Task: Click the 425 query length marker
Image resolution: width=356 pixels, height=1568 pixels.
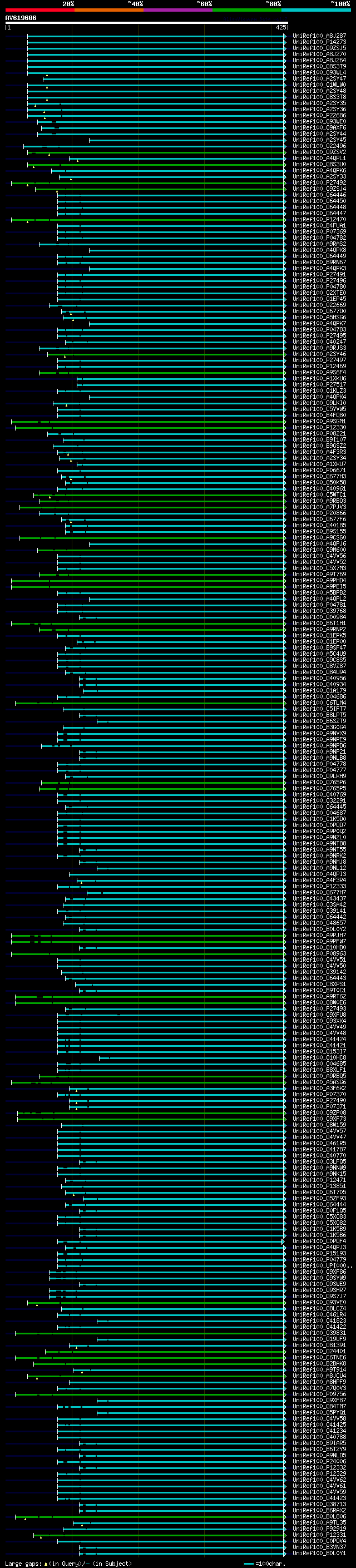Action: (x=280, y=27)
